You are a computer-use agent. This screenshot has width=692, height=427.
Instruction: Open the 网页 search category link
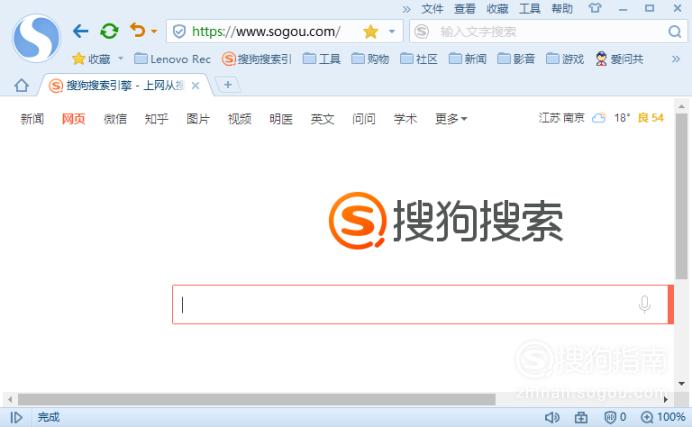(73, 119)
